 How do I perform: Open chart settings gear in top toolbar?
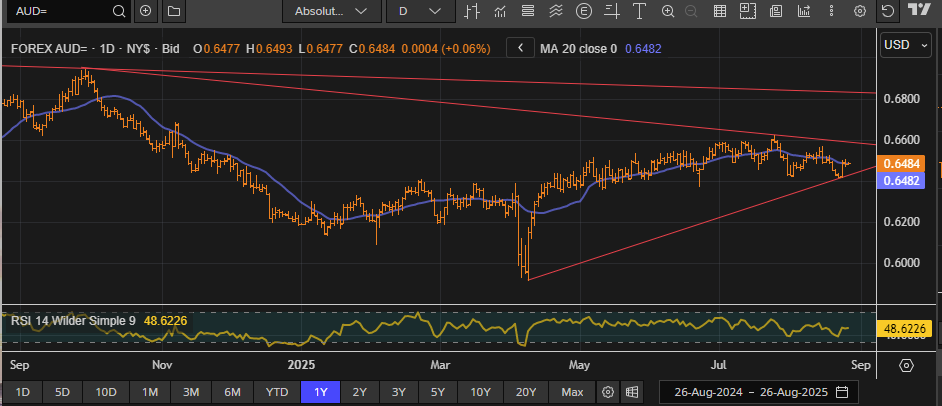(860, 11)
